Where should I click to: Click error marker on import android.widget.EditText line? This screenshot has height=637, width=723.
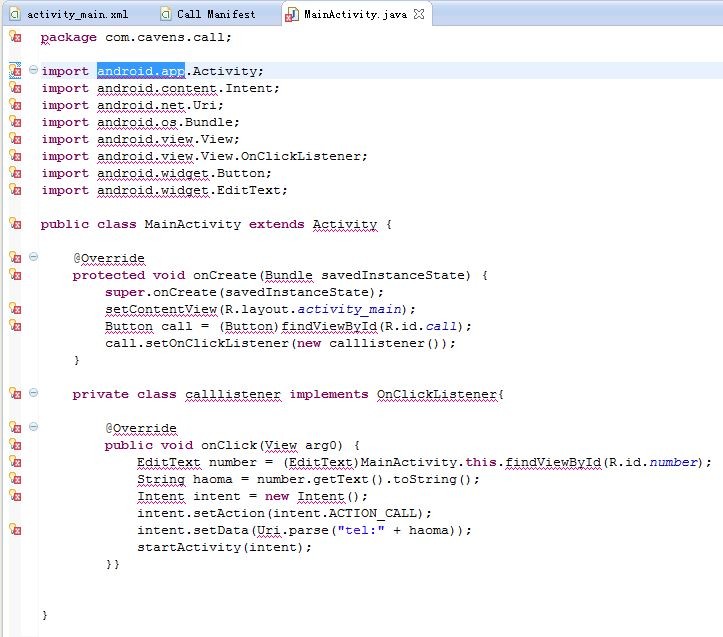tap(15, 190)
